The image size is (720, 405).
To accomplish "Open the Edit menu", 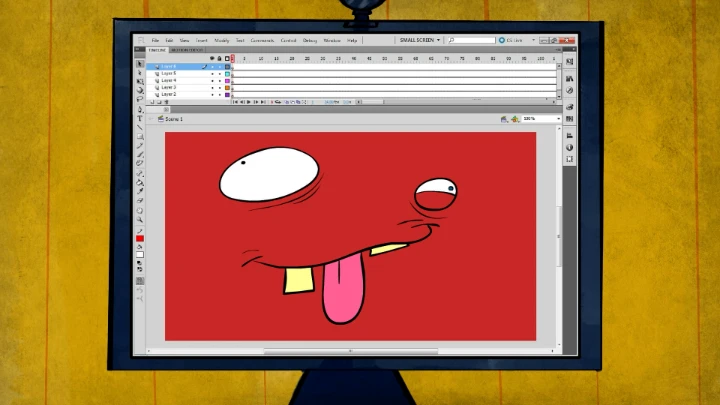I will click(x=169, y=40).
